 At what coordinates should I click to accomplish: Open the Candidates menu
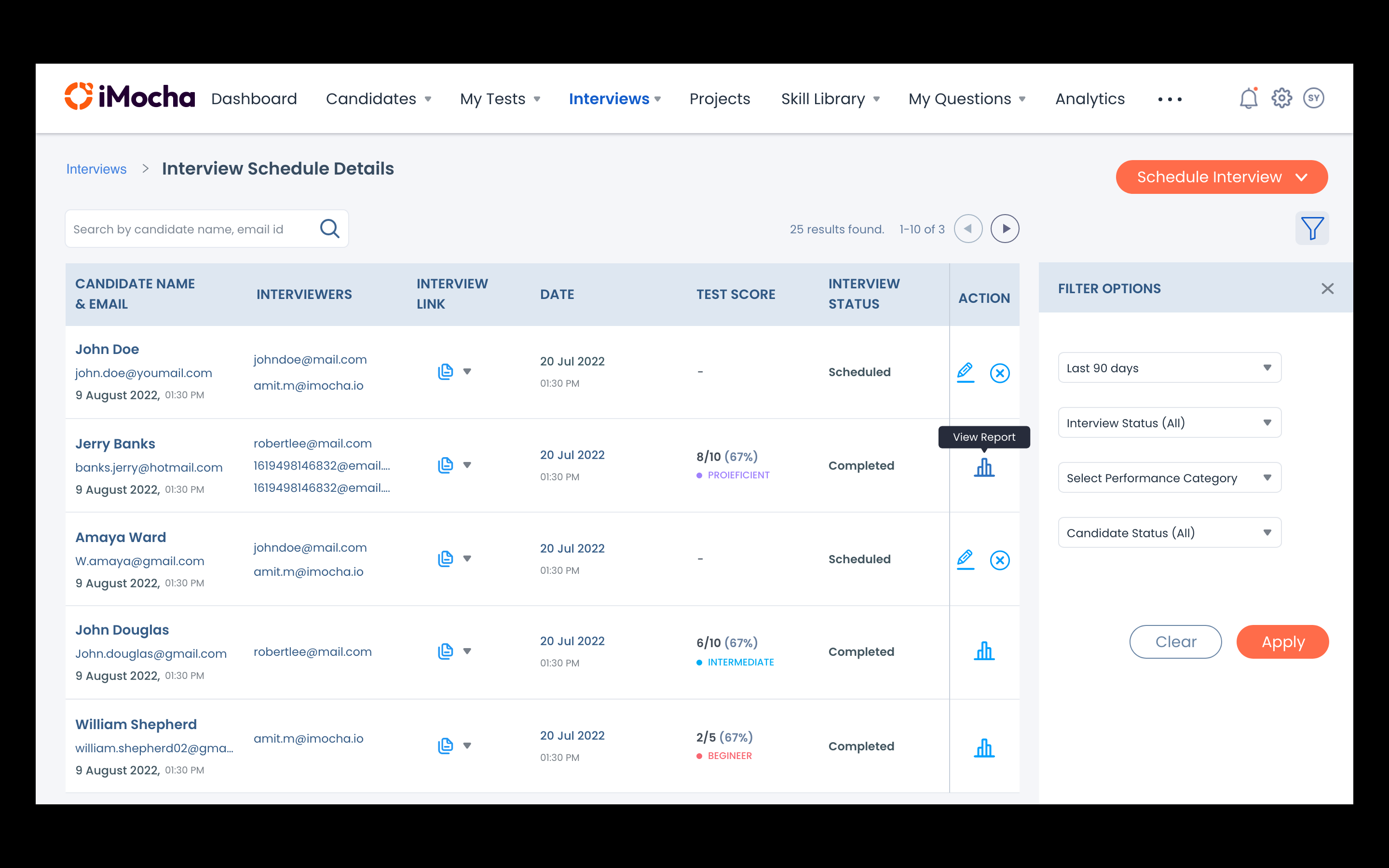coord(378,99)
